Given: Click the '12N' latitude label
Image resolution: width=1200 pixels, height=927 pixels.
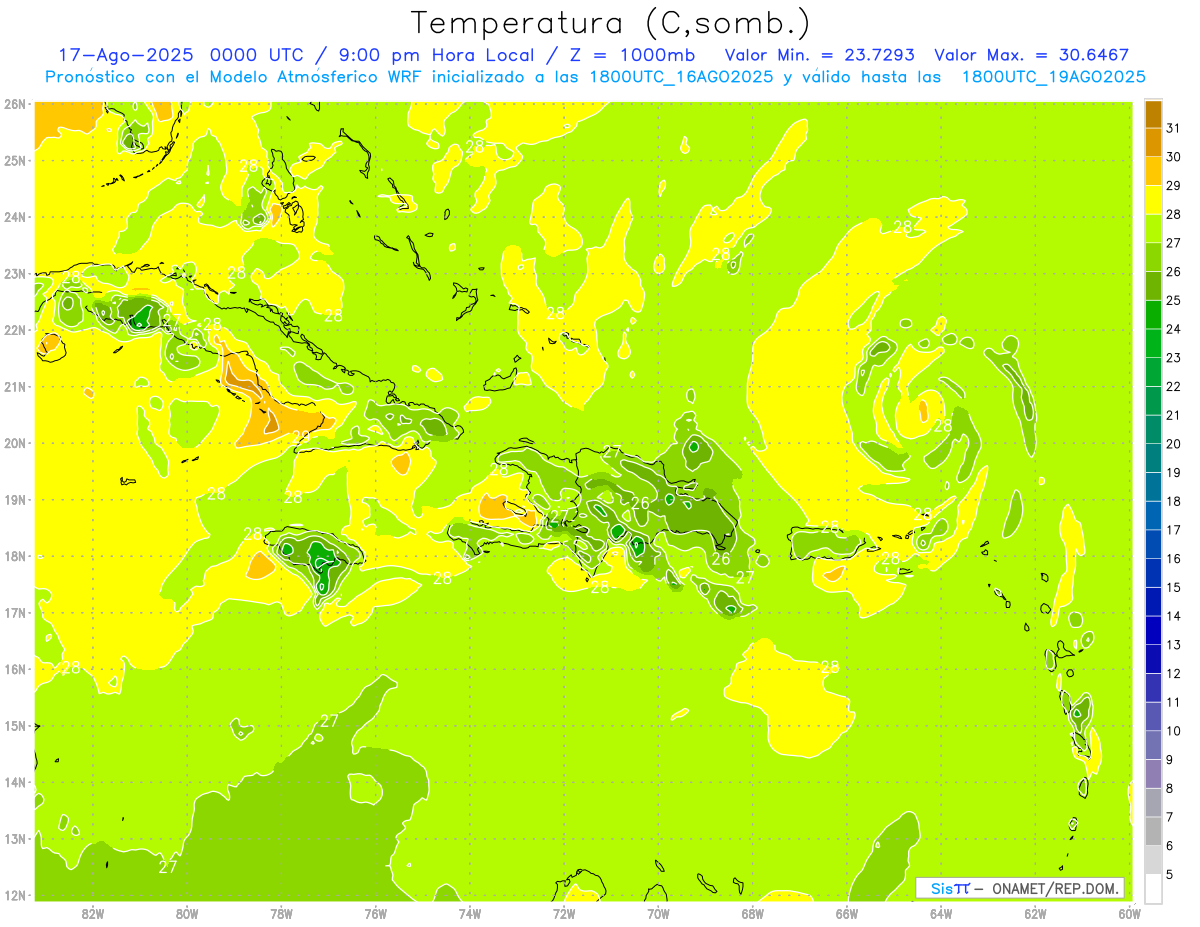Looking at the screenshot, I should [x=14, y=895].
